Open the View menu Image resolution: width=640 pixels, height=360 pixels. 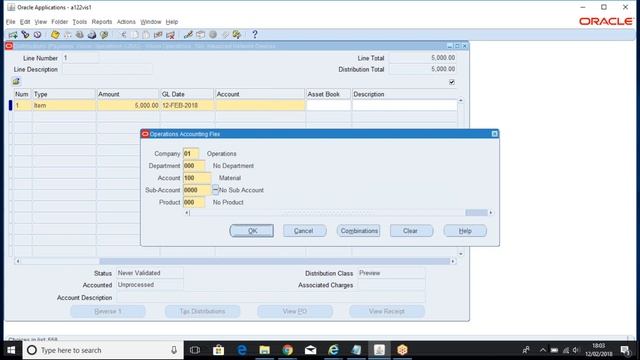[40, 22]
